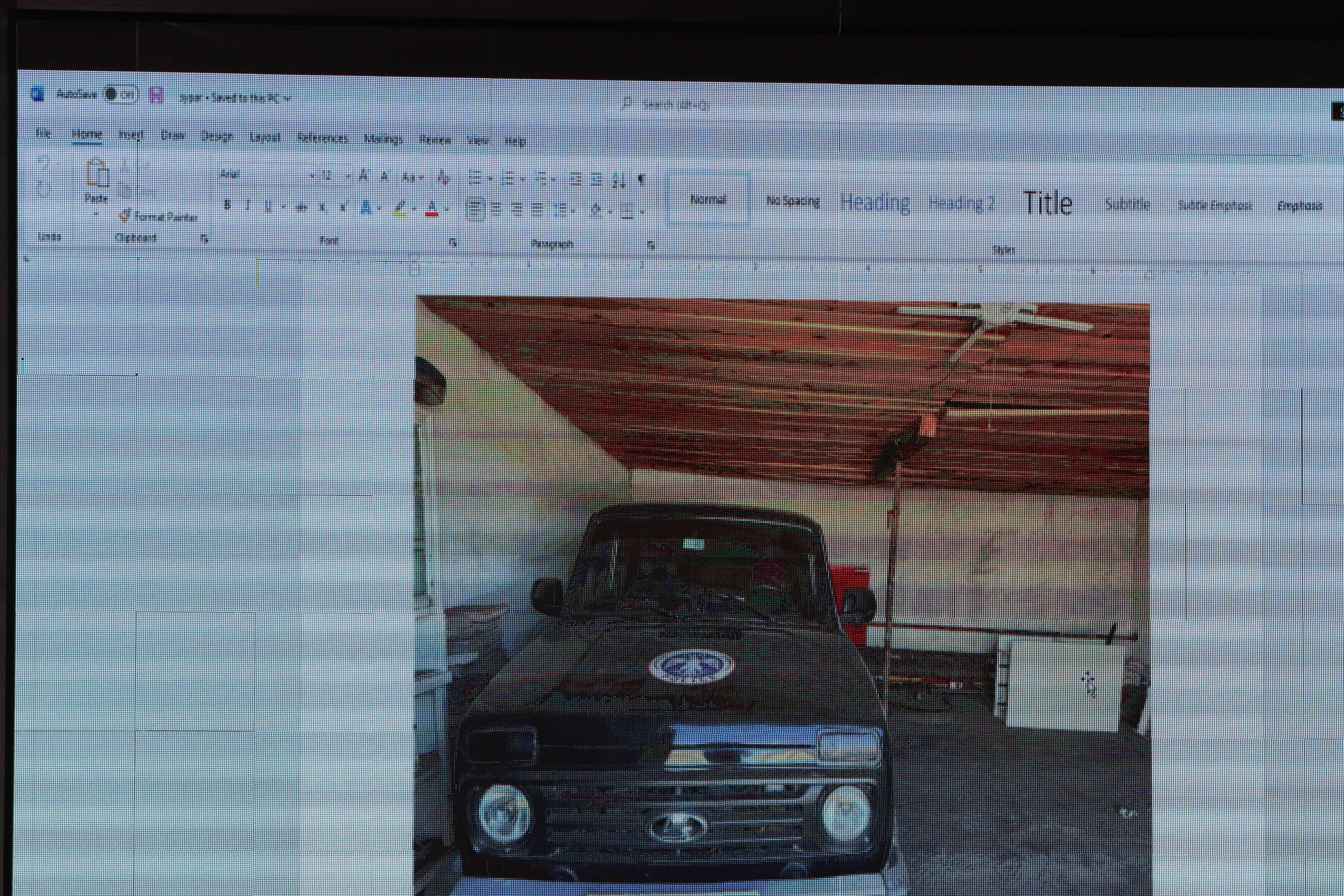Select the Format Painter tool
The image size is (1344, 896).
[159, 217]
